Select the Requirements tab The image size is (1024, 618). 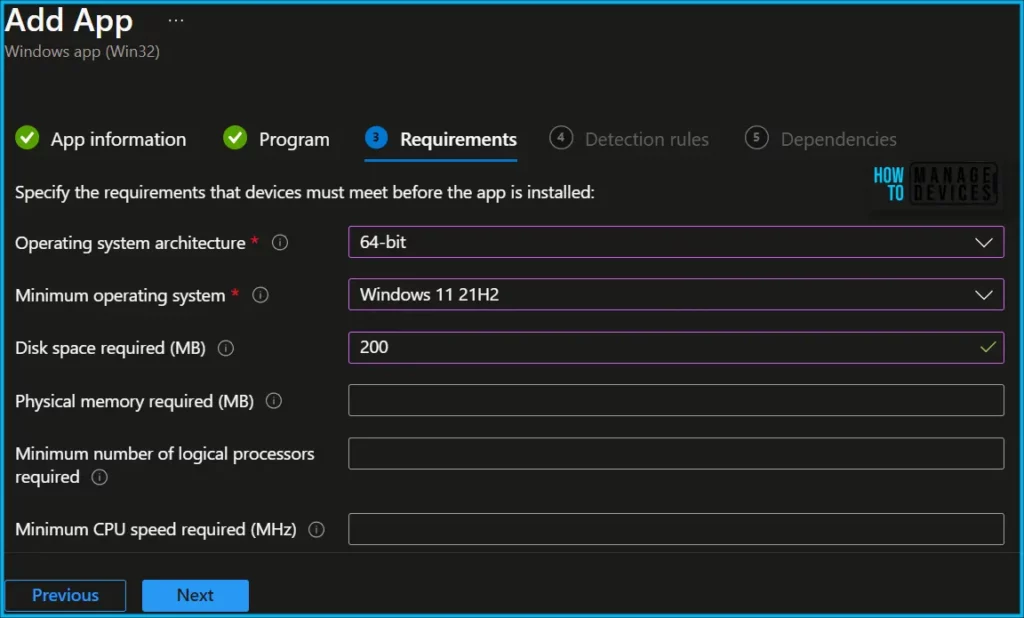pos(441,139)
